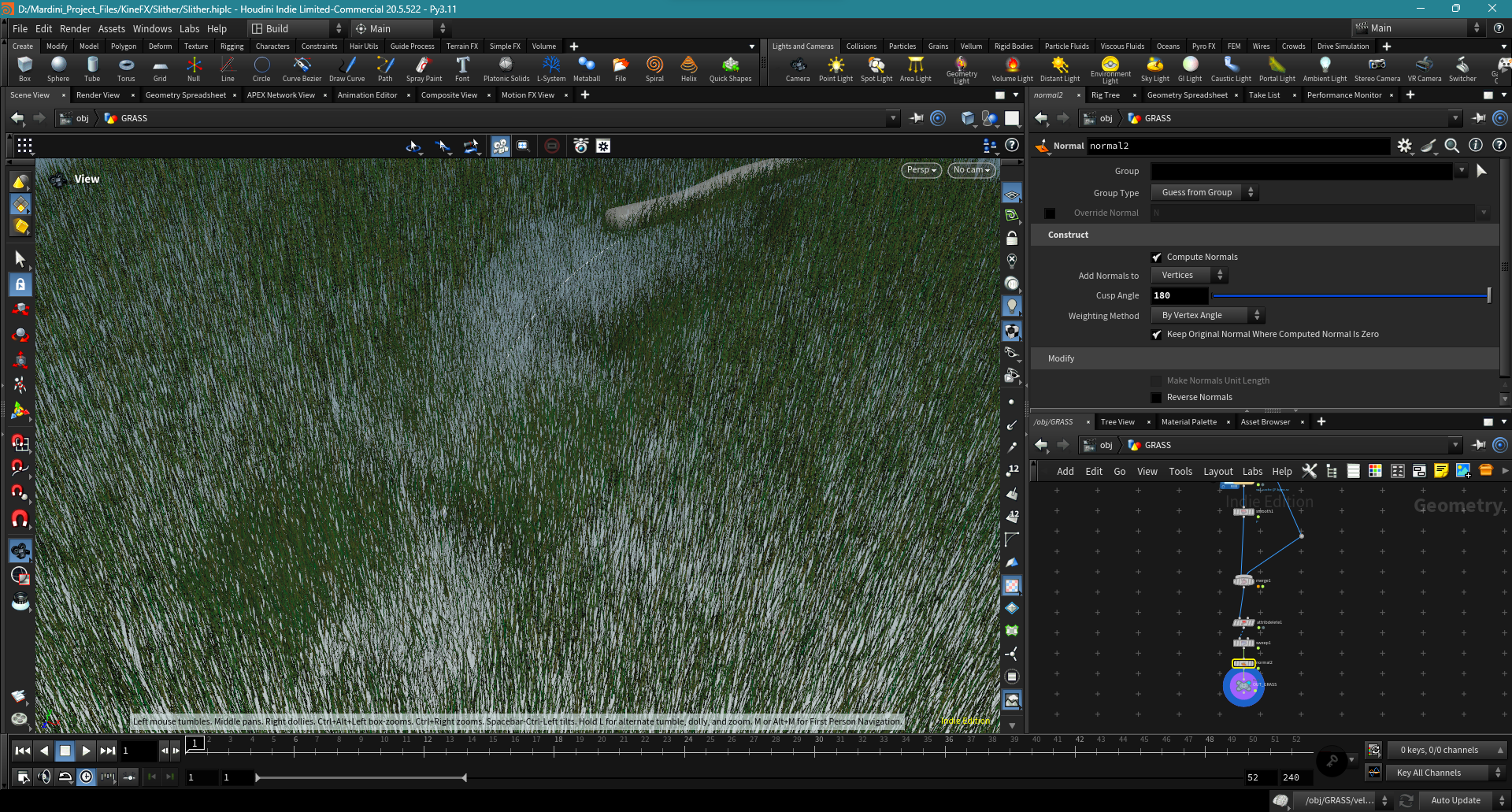The height and width of the screenshot is (812, 1512).
Task: Expand the Persp viewport menu
Action: pyautogui.click(x=921, y=170)
